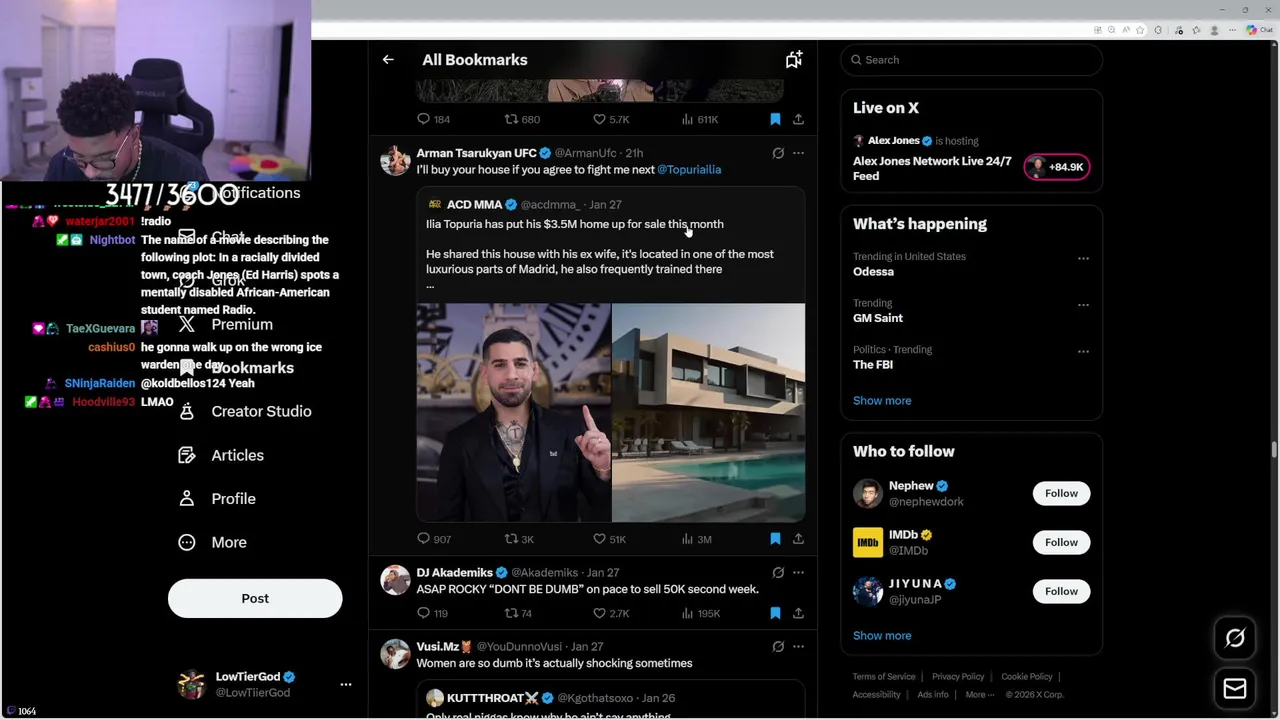Image resolution: width=1280 pixels, height=720 pixels.
Task: Open Ilia Topuria portrait image
Action: [x=513, y=413]
